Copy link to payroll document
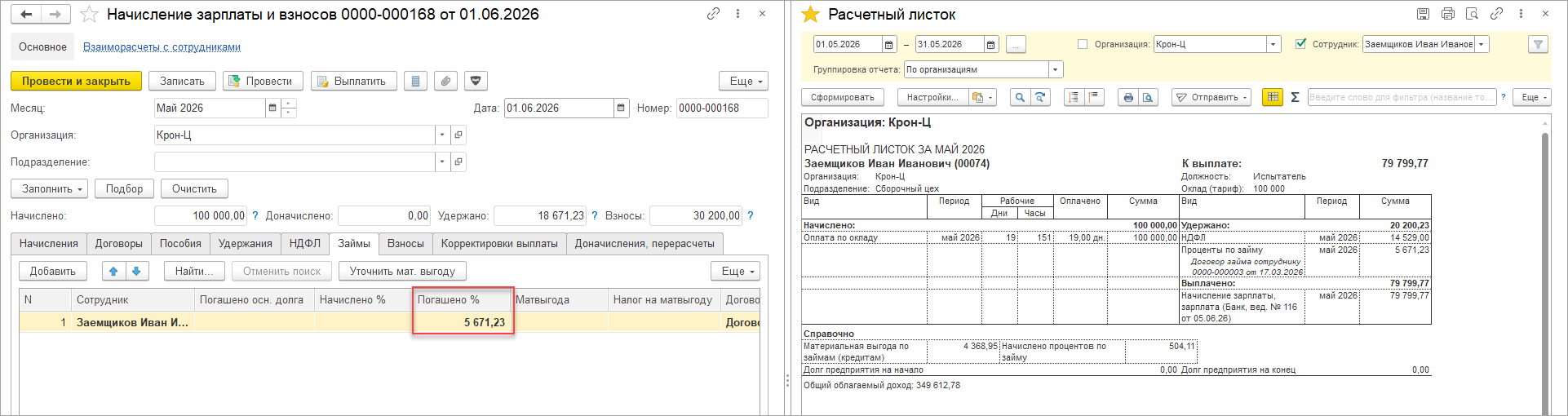This screenshot has height=416, width=1568. [x=713, y=14]
